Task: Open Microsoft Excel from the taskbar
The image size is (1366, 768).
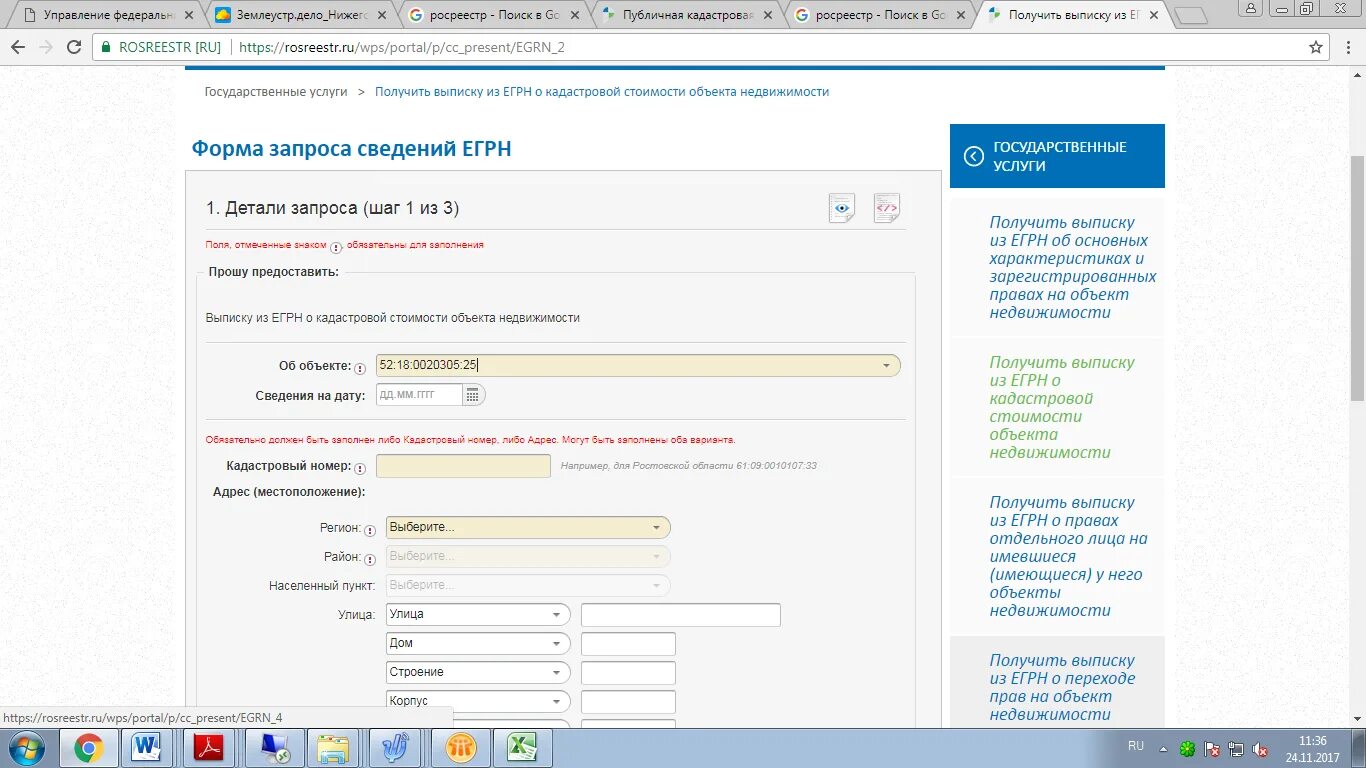Action: (521, 748)
